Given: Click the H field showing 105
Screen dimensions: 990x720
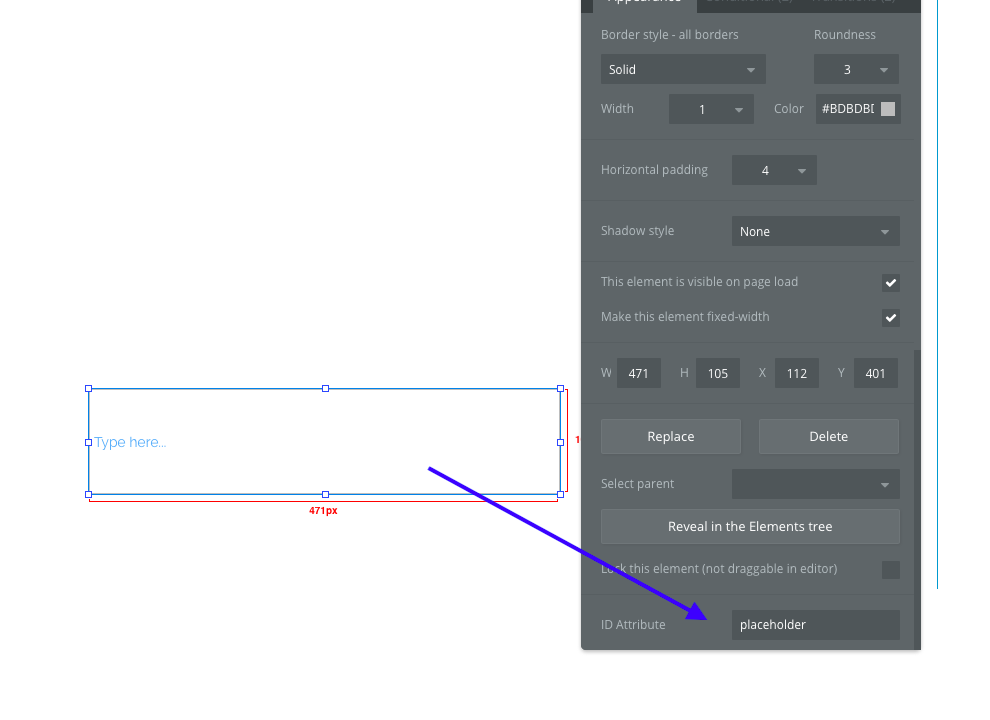Looking at the screenshot, I should (x=718, y=373).
